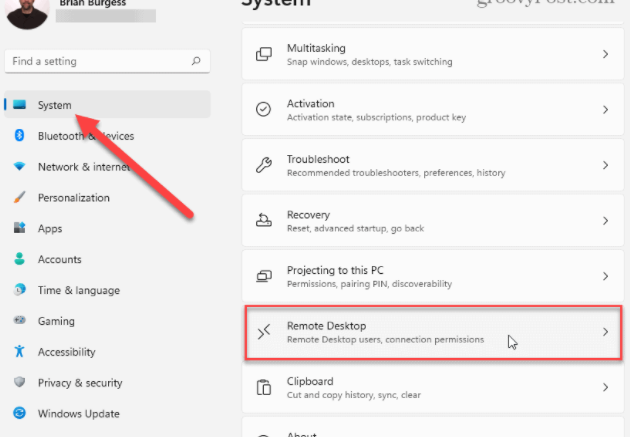The image size is (630, 437).
Task: Click the search magnifier icon
Action: pyautogui.click(x=196, y=61)
